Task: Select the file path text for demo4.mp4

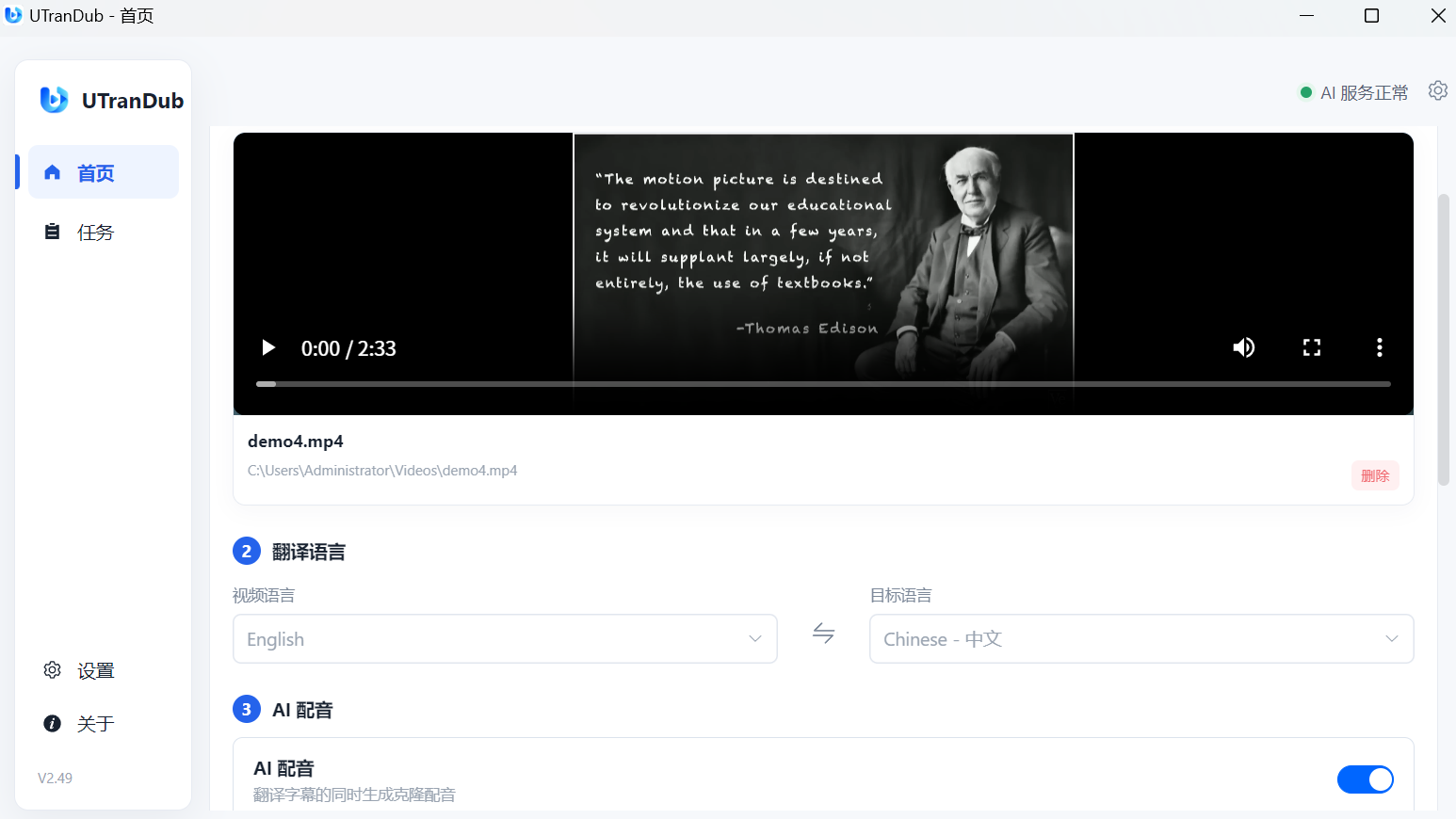Action: click(382, 470)
